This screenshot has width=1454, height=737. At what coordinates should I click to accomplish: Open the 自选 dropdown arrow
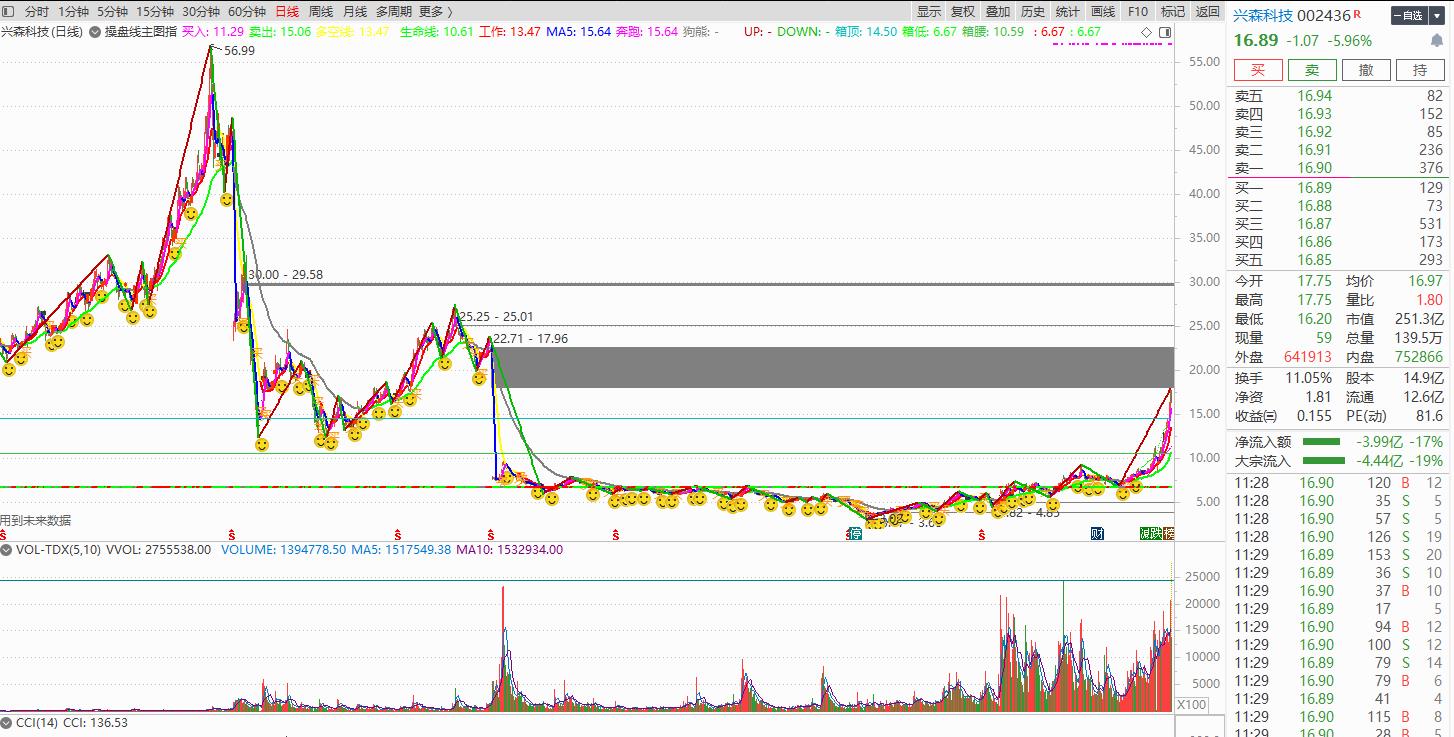(1437, 15)
